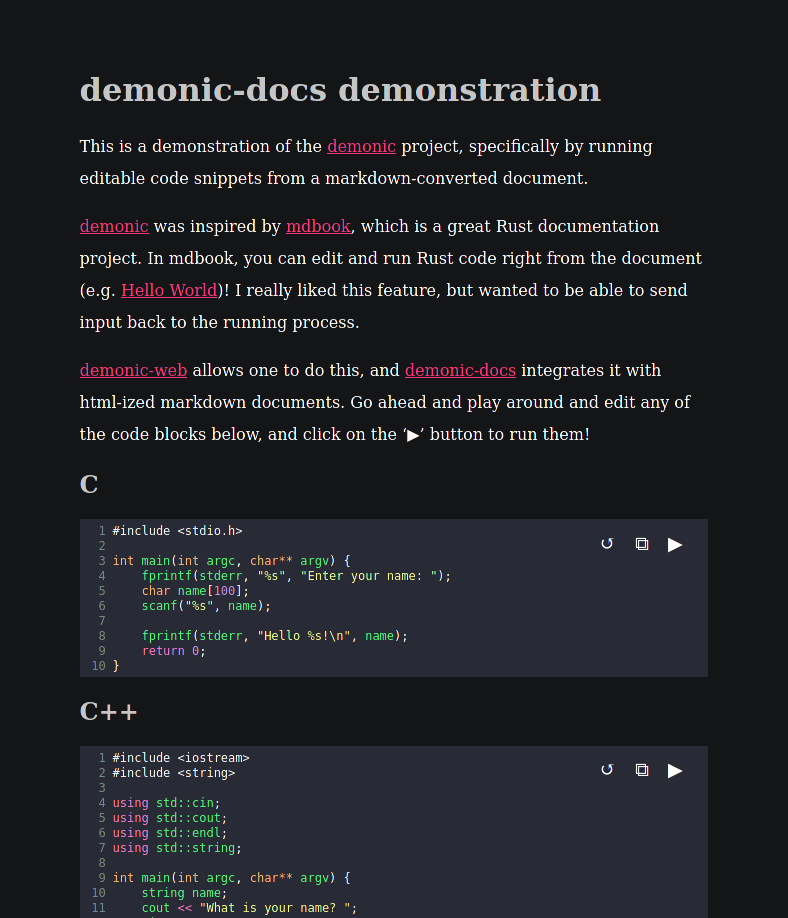The width and height of the screenshot is (788, 918).
Task: Click the C block 'int main' line
Action: point(231,561)
